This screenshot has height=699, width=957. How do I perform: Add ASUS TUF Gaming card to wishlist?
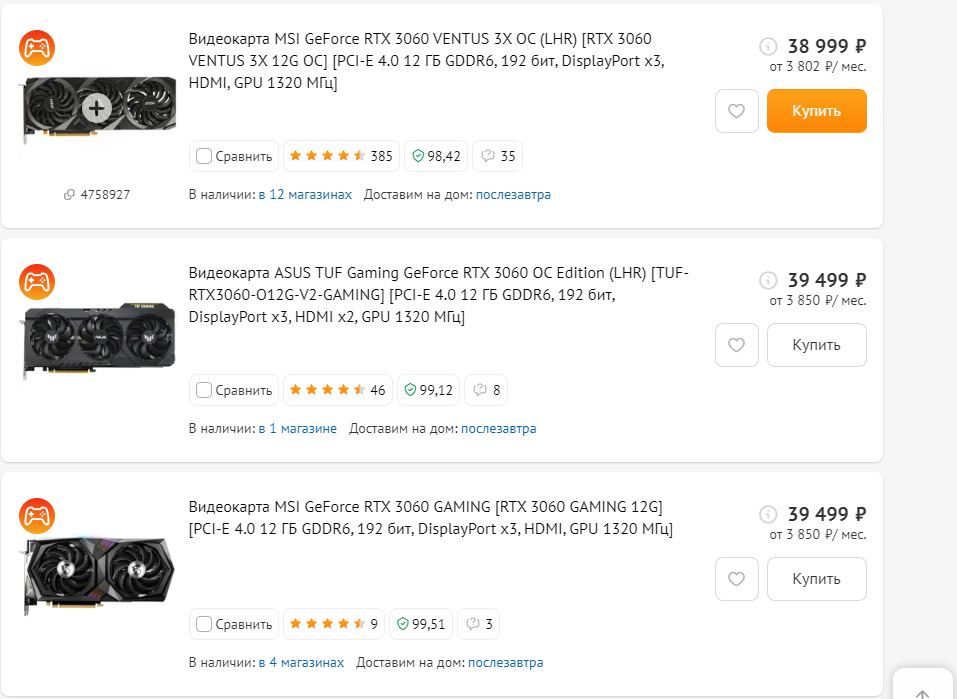737,345
